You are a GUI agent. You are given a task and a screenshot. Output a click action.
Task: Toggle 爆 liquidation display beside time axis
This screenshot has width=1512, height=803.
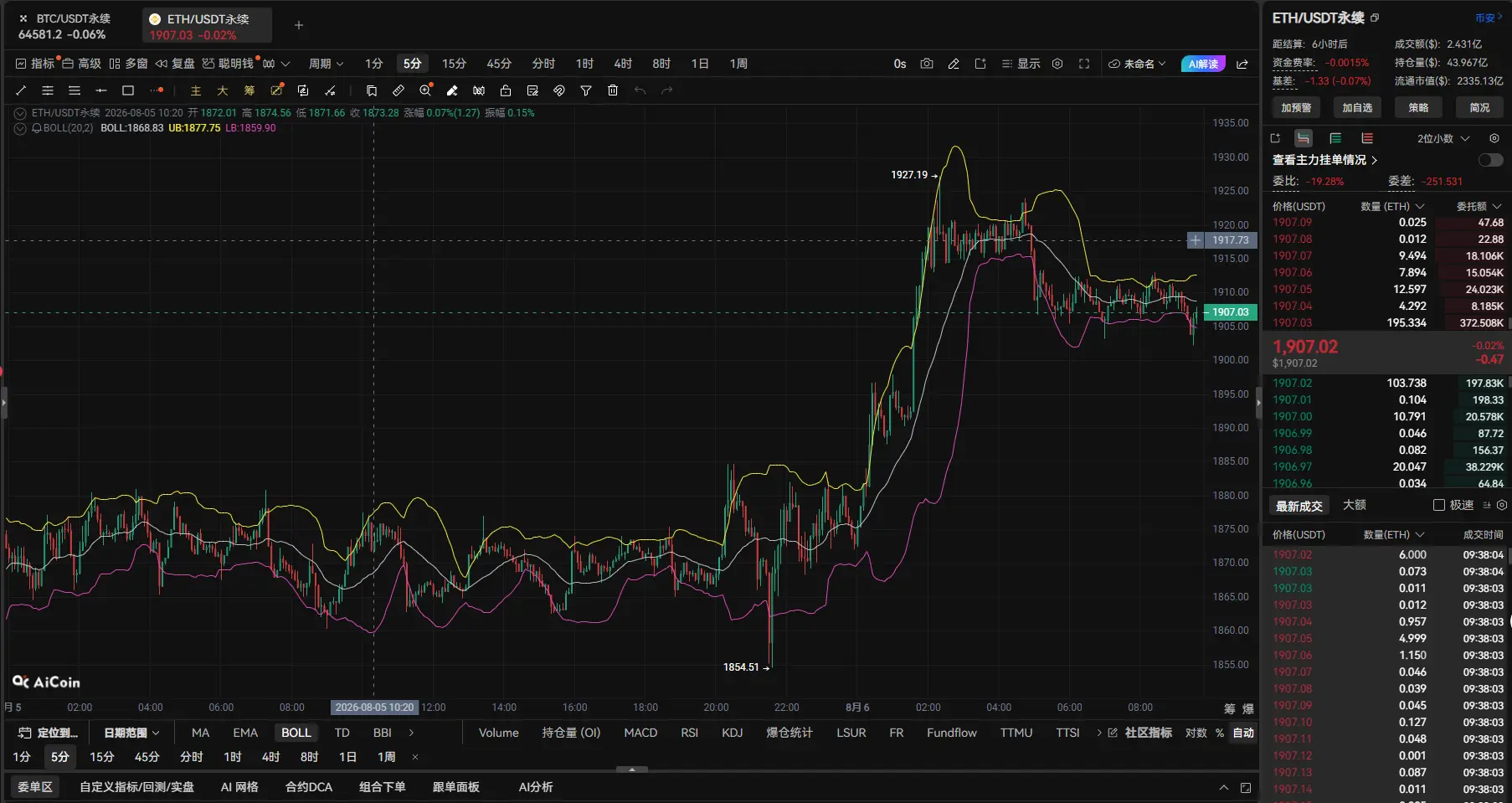(1248, 708)
